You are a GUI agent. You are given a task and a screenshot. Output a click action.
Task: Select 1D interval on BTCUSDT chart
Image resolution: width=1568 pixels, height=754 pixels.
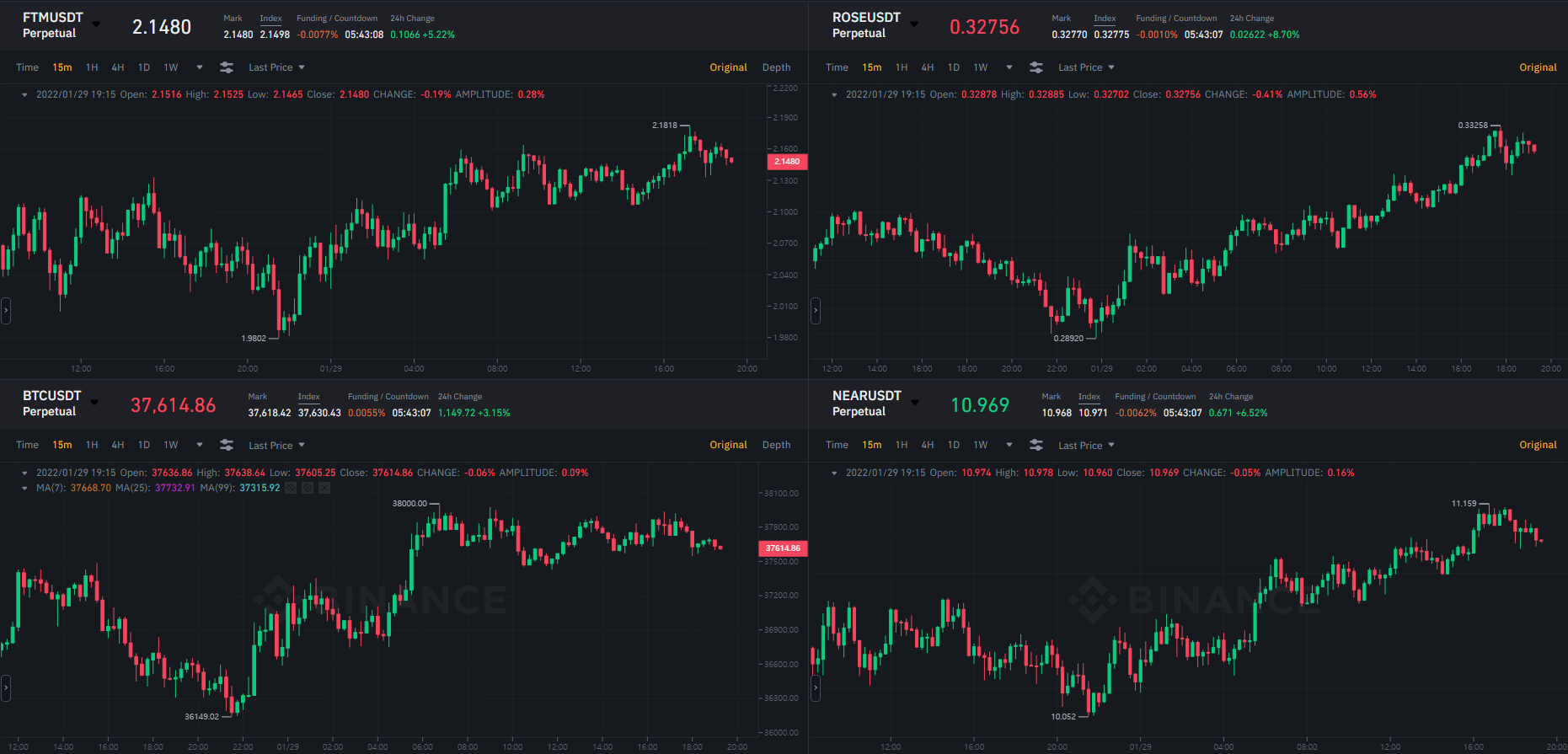coord(144,445)
